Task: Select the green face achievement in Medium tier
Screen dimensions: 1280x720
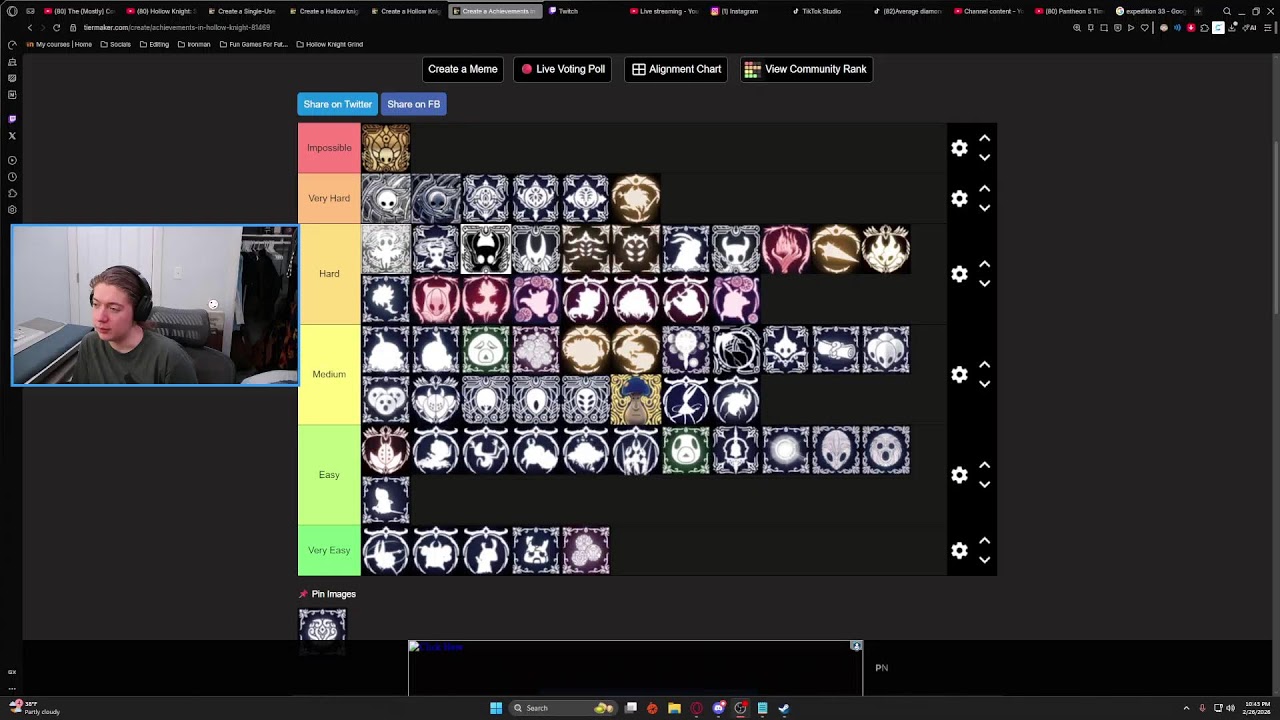Action: click(486, 349)
